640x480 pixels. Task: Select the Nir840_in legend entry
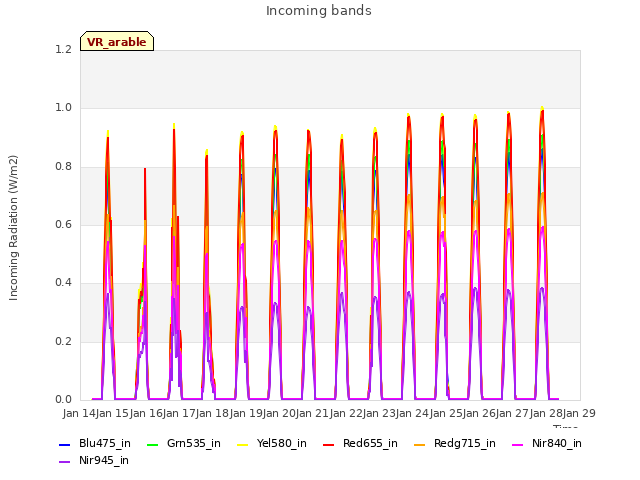click(547, 443)
